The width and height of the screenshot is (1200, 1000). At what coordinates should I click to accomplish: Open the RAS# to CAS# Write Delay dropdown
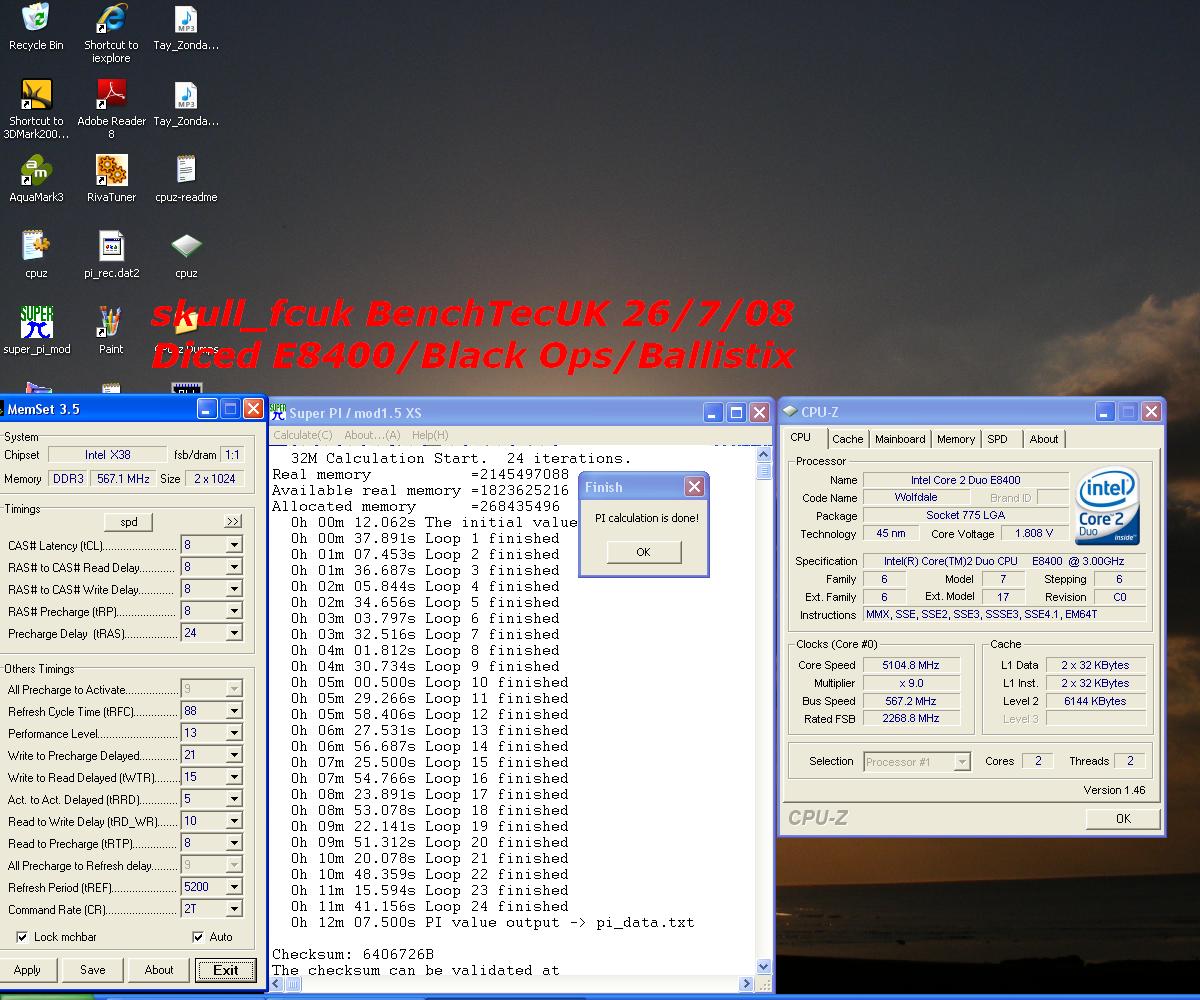click(x=234, y=589)
